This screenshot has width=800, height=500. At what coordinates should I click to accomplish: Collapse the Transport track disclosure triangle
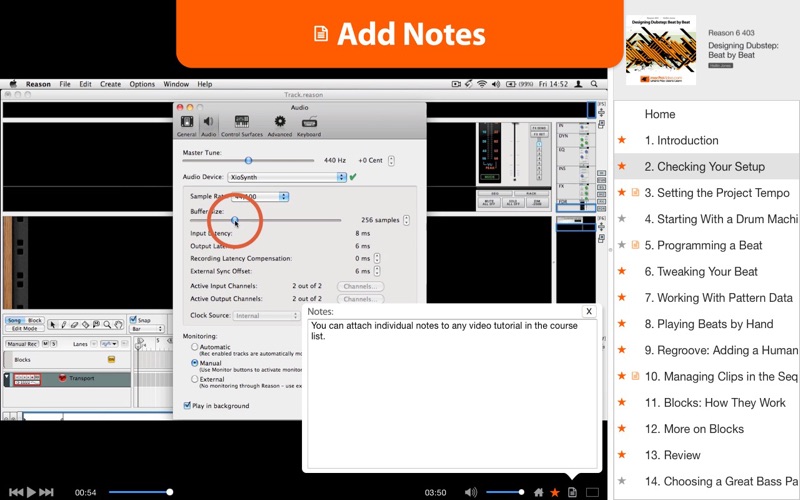(x=7, y=378)
